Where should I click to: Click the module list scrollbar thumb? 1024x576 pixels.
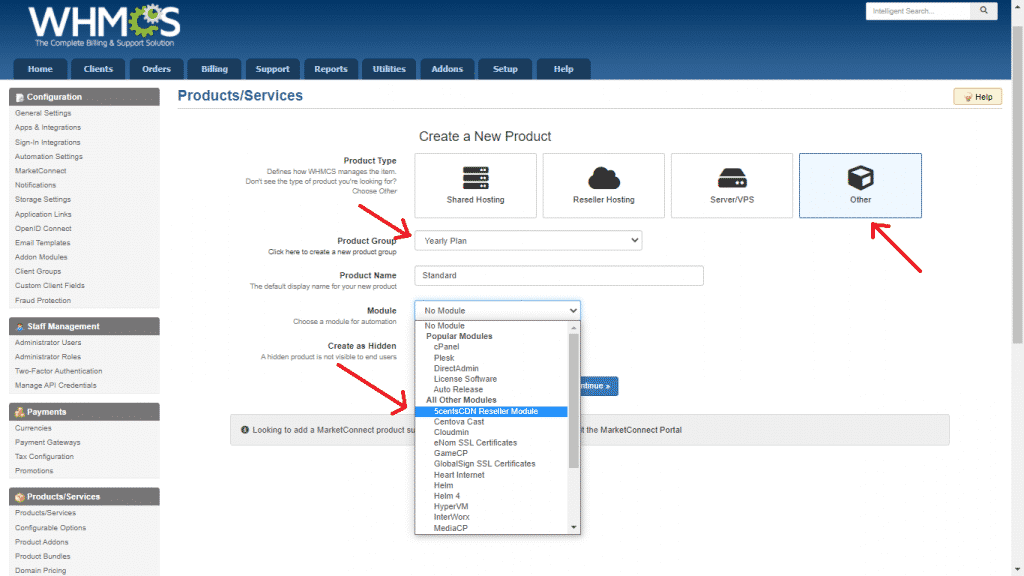tap(574, 400)
